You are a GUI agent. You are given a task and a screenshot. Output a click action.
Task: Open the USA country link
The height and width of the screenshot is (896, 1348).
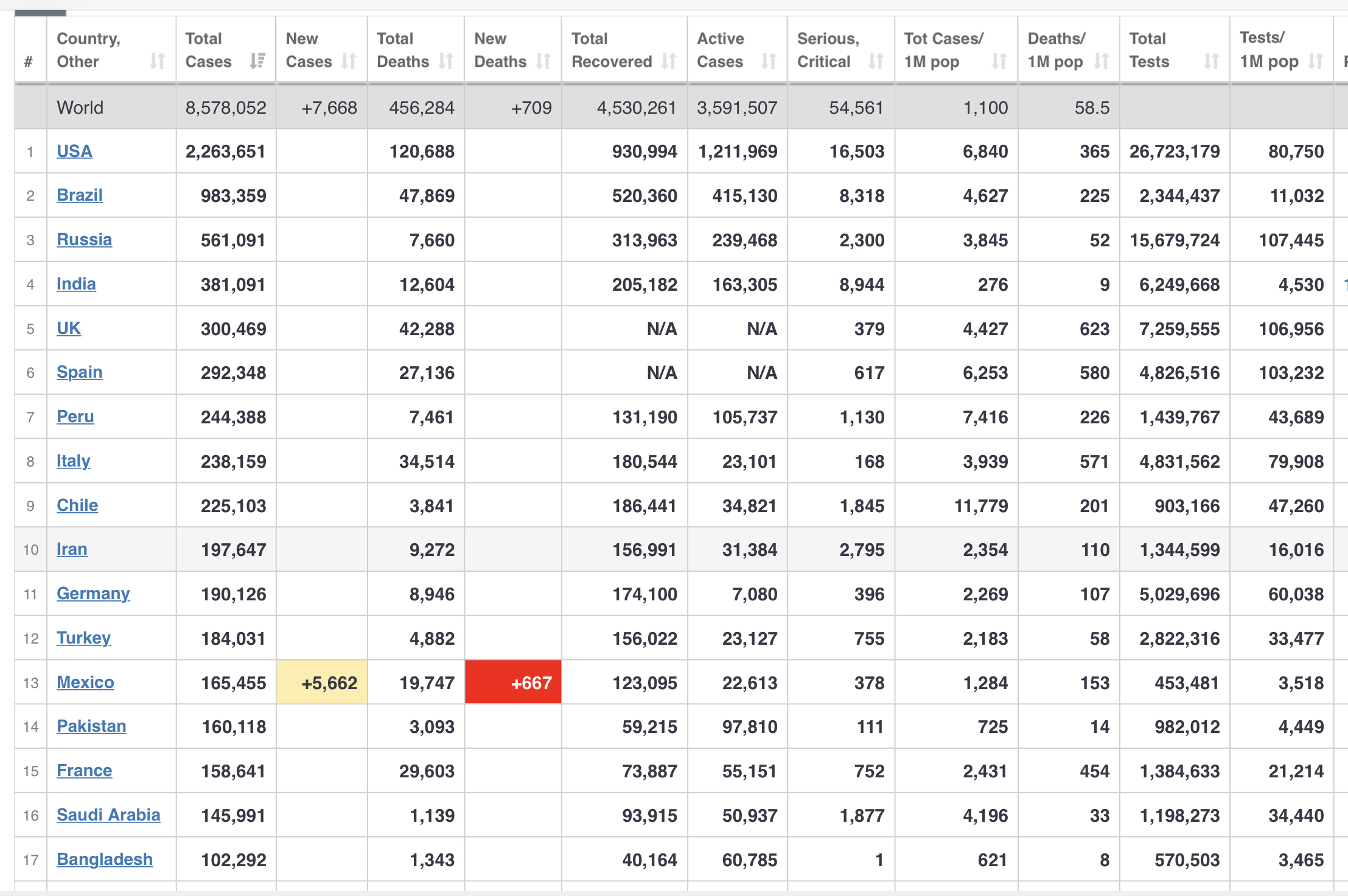(74, 151)
